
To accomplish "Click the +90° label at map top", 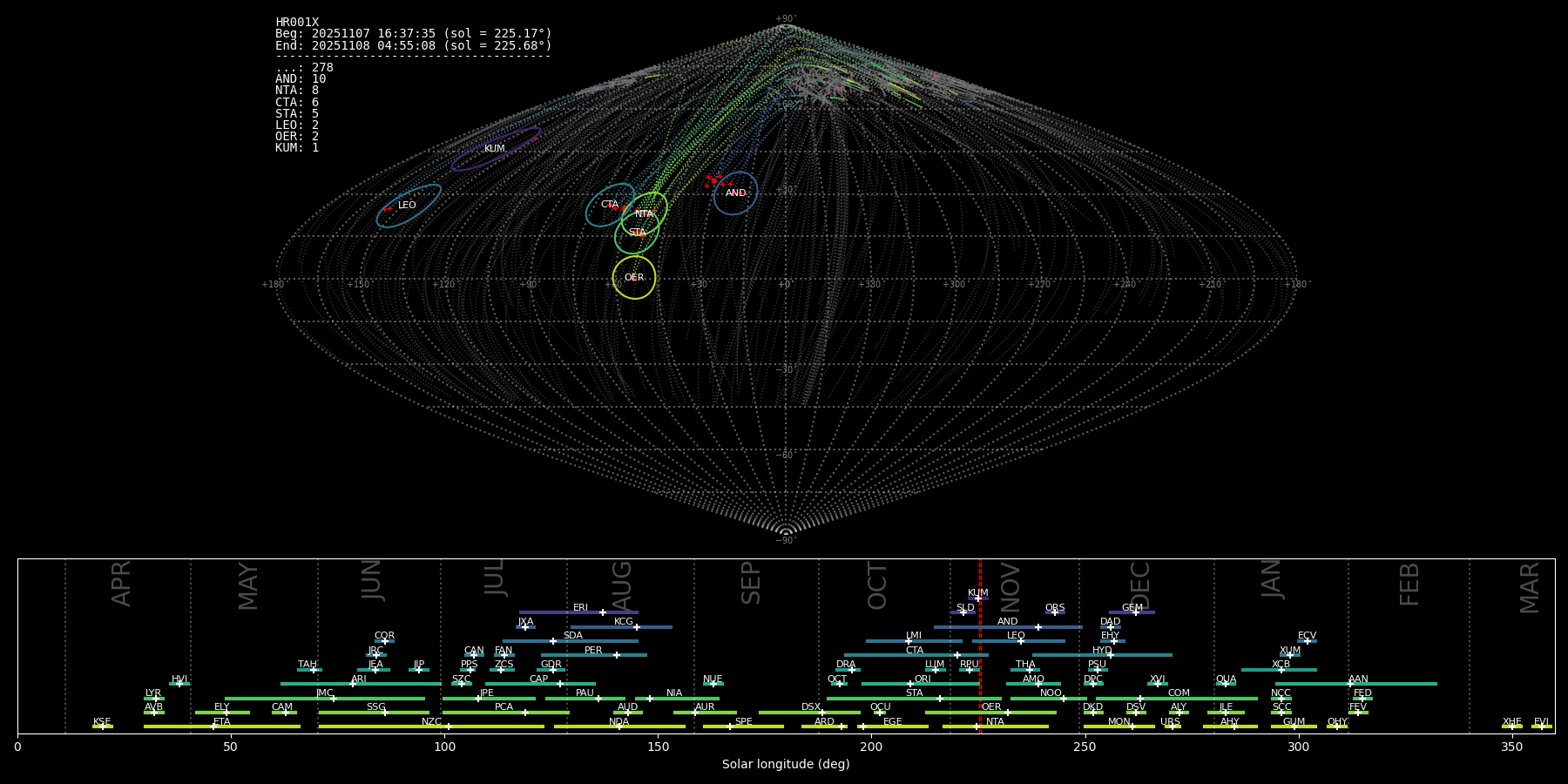I will point(786,19).
